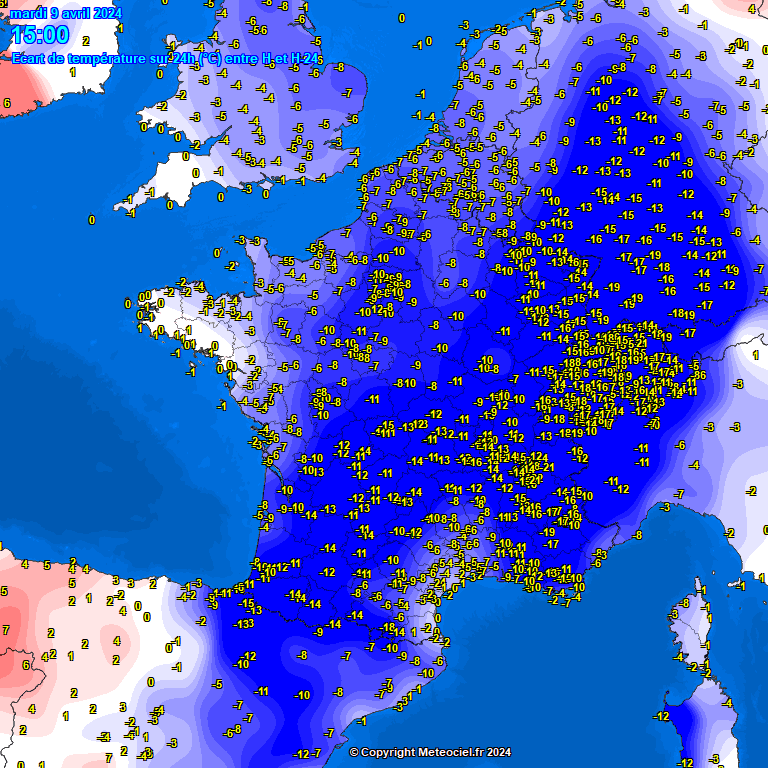Click the -8 value on Corsica
This screenshot has height=768, width=768.
click(x=685, y=603)
